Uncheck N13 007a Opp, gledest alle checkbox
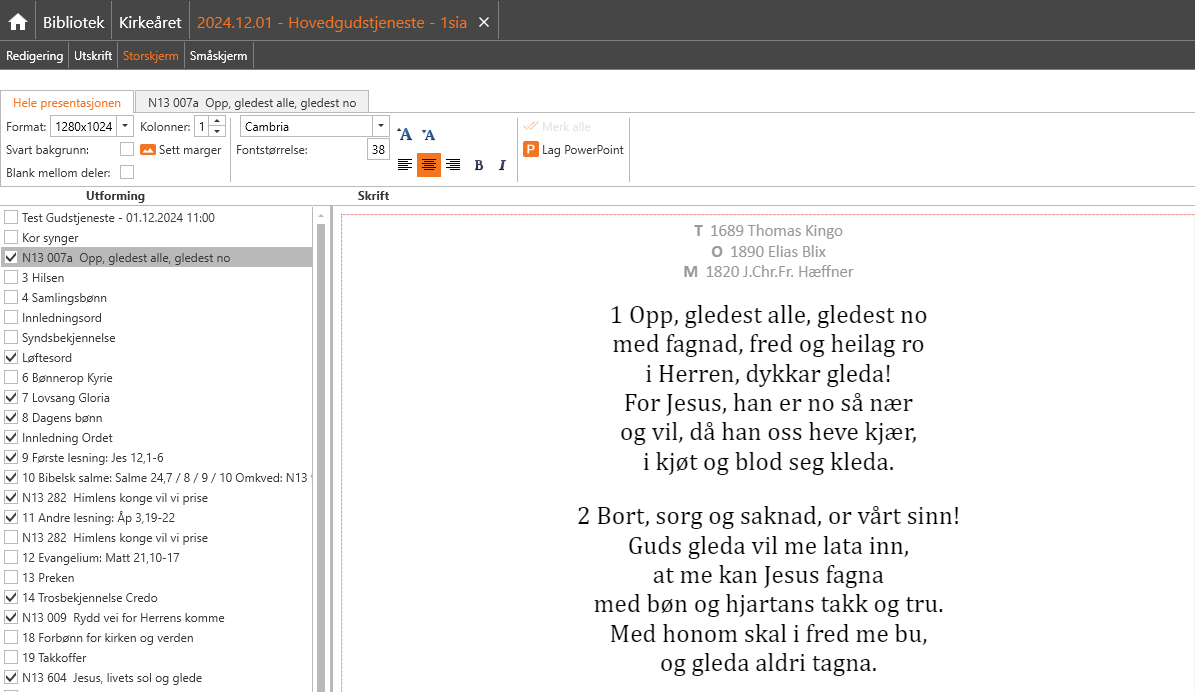The width and height of the screenshot is (1195, 692). coord(11,258)
